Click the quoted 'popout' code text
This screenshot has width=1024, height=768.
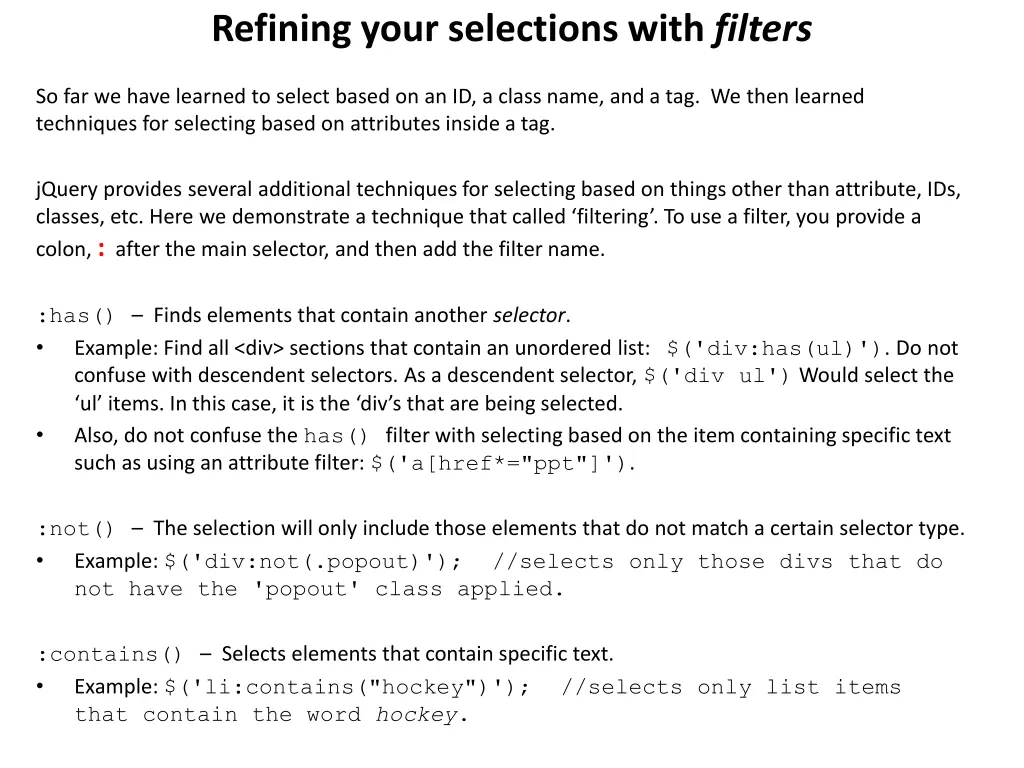point(306,589)
